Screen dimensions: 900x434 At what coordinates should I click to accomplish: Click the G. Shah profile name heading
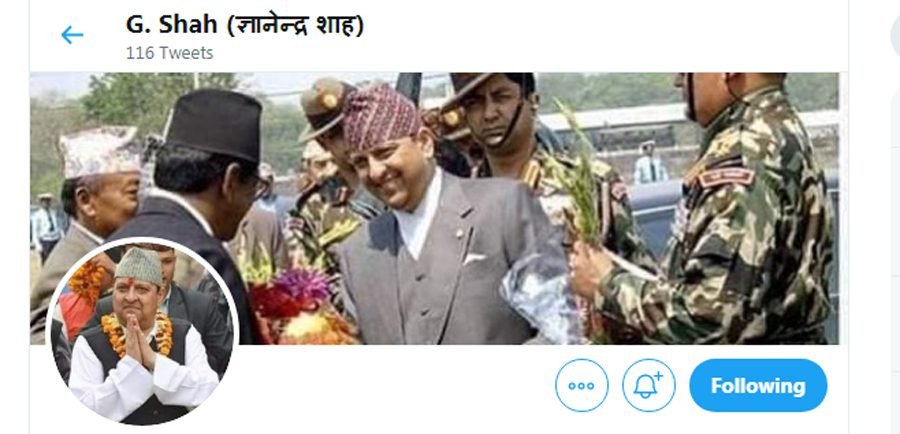point(245,25)
